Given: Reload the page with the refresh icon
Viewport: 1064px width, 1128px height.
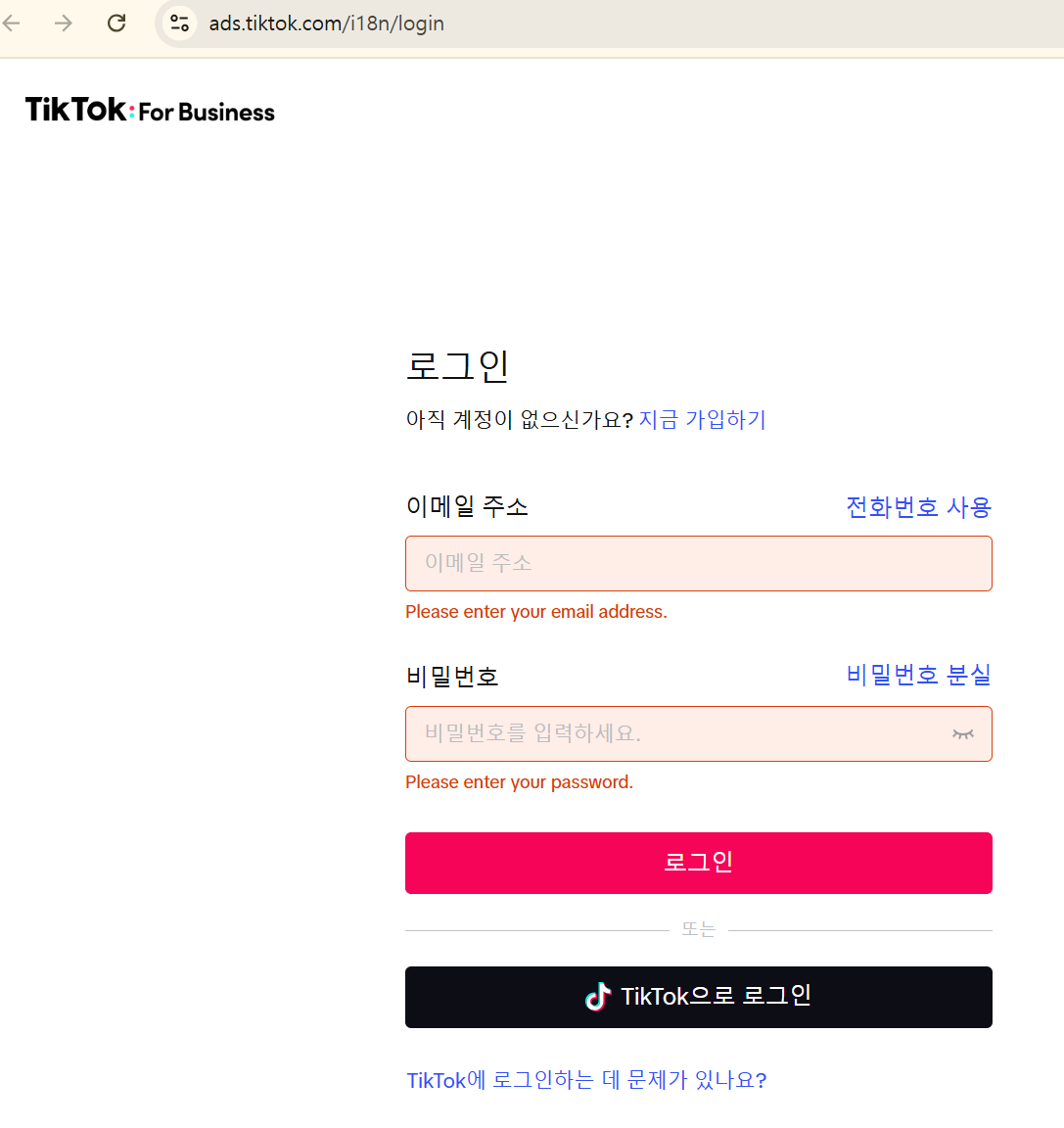Looking at the screenshot, I should [116, 23].
